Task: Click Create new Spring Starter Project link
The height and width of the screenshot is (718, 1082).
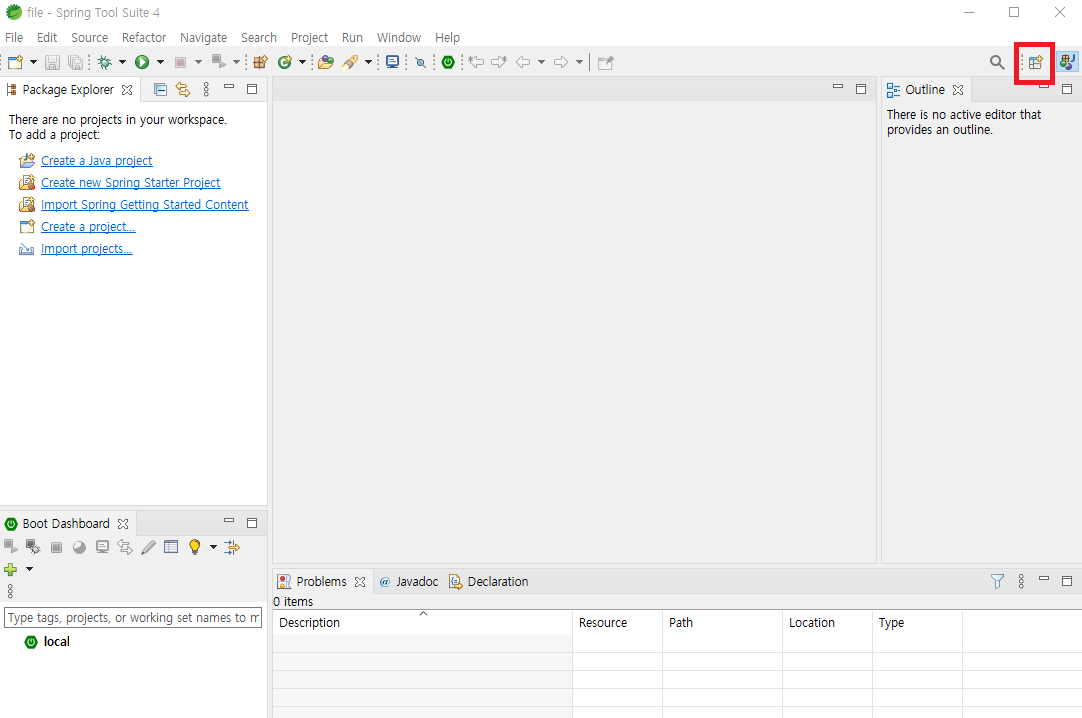Action: coord(130,183)
